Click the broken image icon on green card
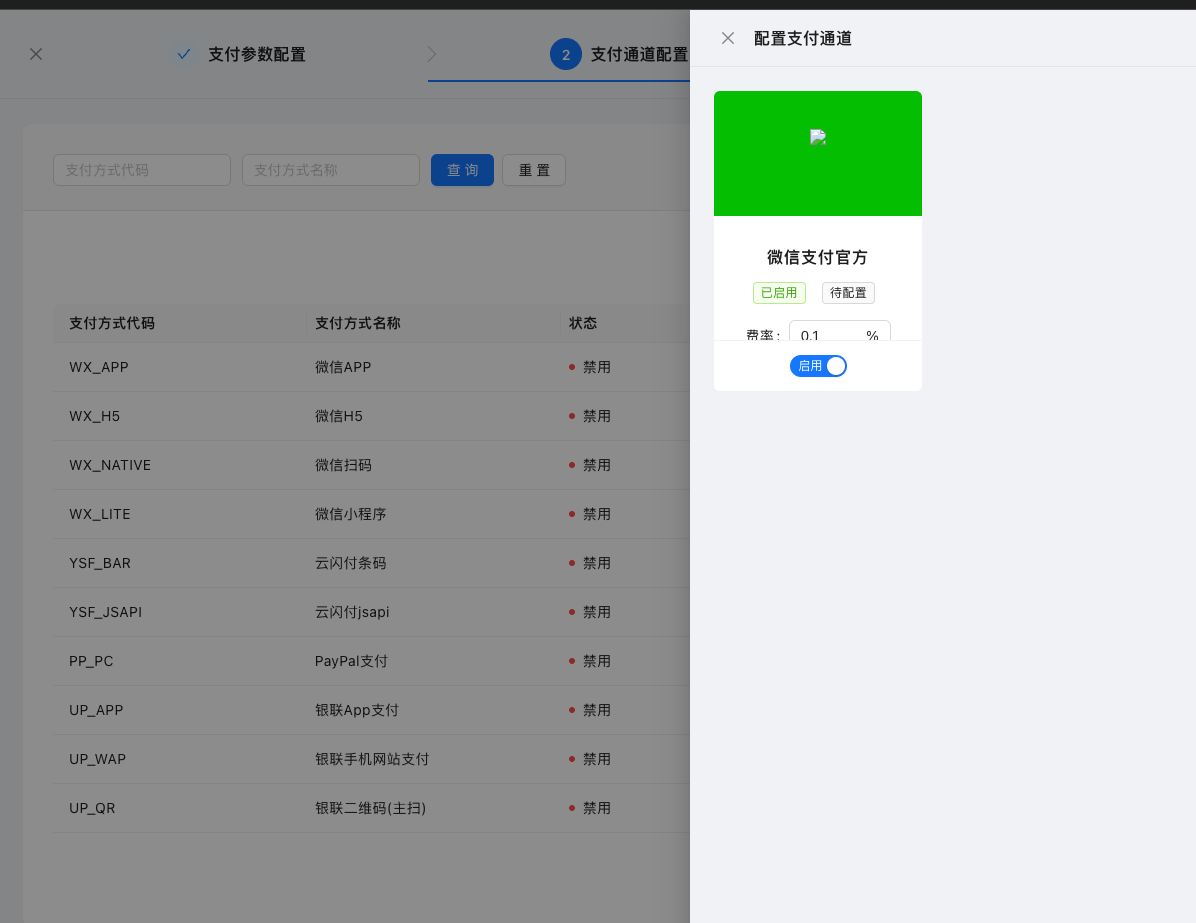1196x923 pixels. pos(818,137)
